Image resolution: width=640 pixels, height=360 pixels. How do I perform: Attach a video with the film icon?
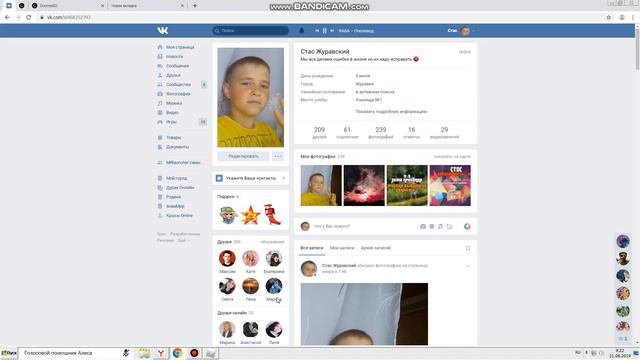click(431, 226)
